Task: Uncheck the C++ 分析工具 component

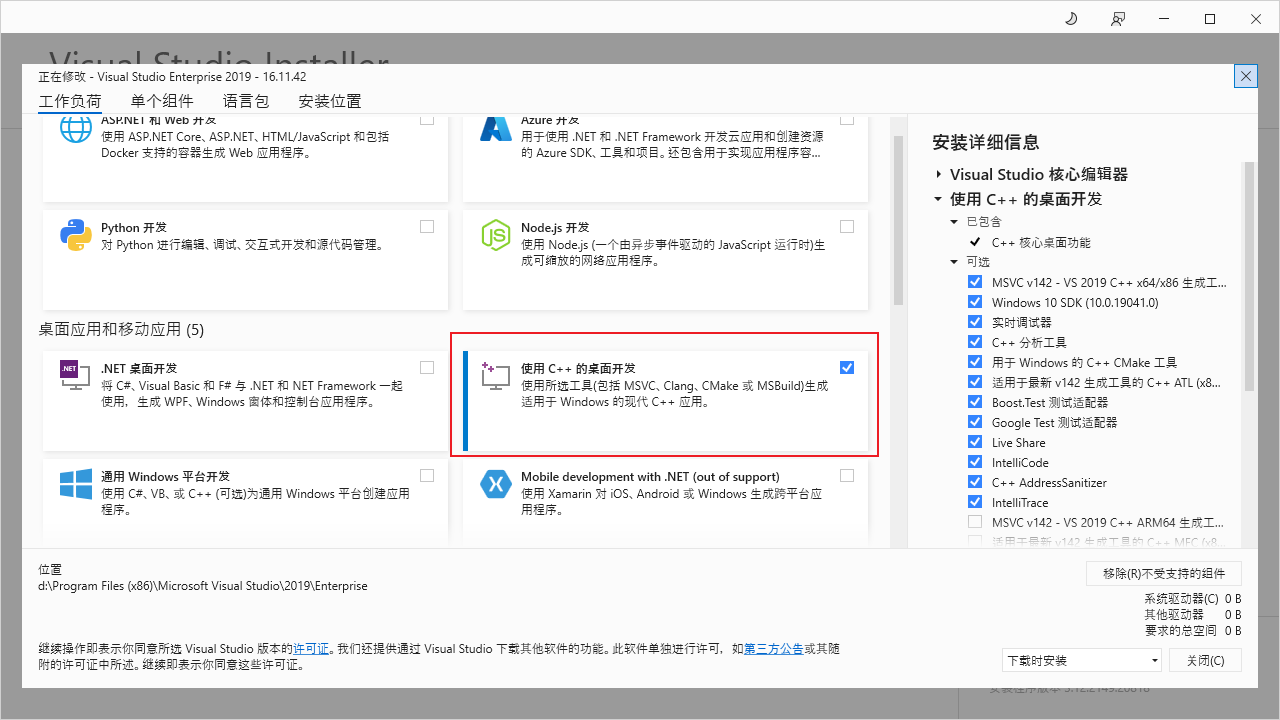Action: (975, 342)
